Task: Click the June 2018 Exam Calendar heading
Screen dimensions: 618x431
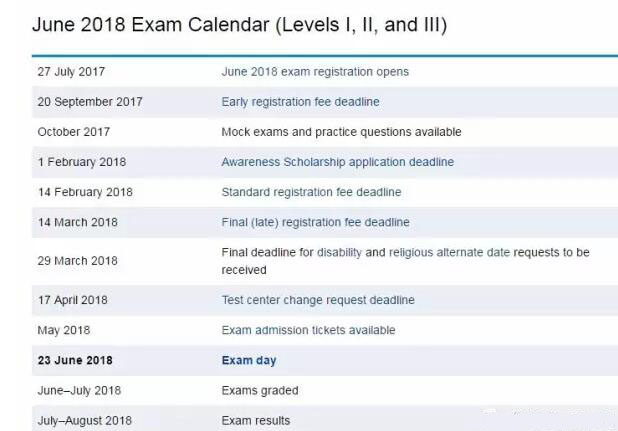Action: [x=239, y=24]
